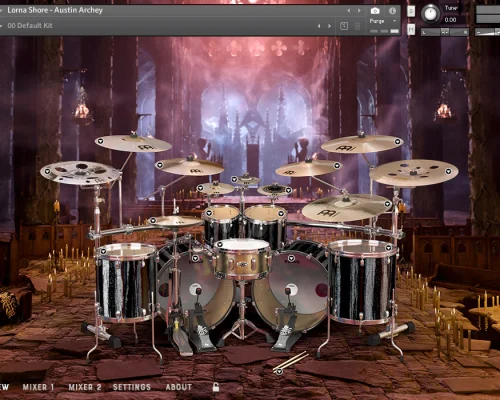Open the right kick drum selector arrow
Image resolution: width=500 pixels, height=400 pixels.
coord(291,258)
